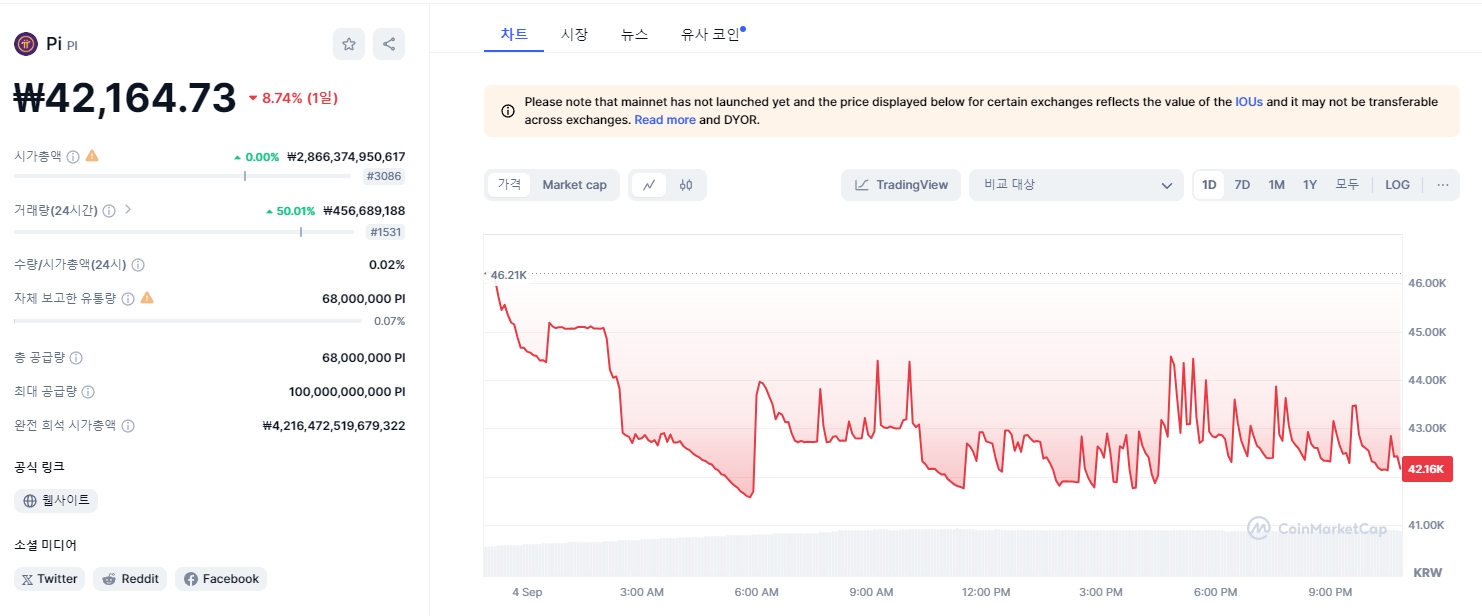The width and height of the screenshot is (1482, 616).
Task: Click 4 Sep date axis label
Action: tap(527, 593)
